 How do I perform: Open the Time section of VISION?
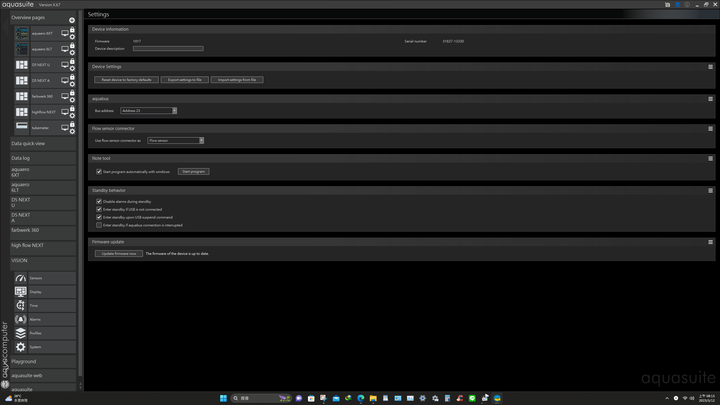pos(45,306)
